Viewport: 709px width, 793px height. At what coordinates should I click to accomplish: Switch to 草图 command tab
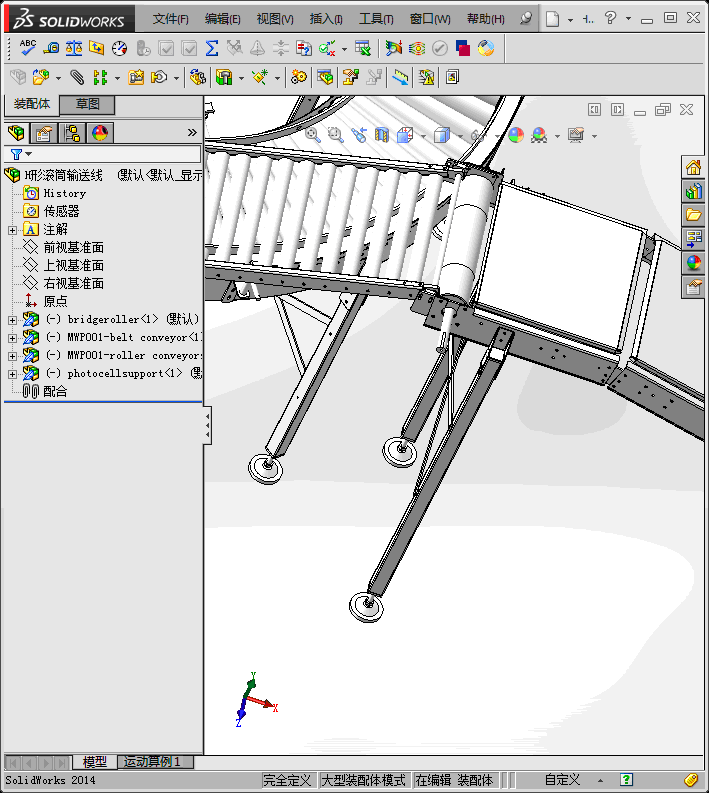(x=87, y=104)
